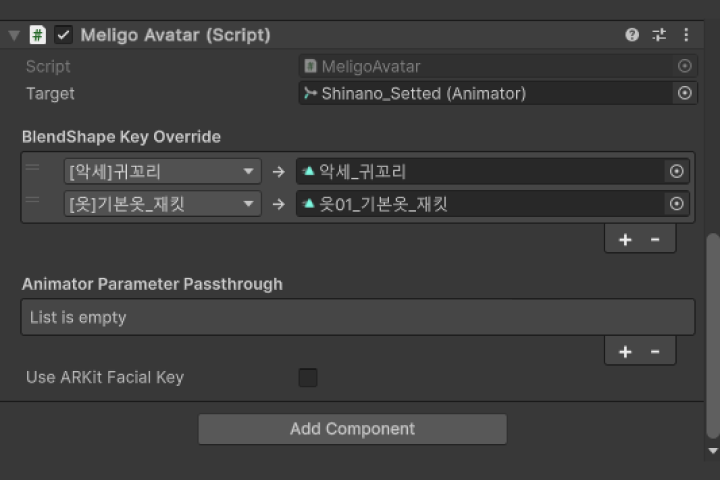Open object picker for the MeligoAvatar script field

pyautogui.click(x=684, y=66)
